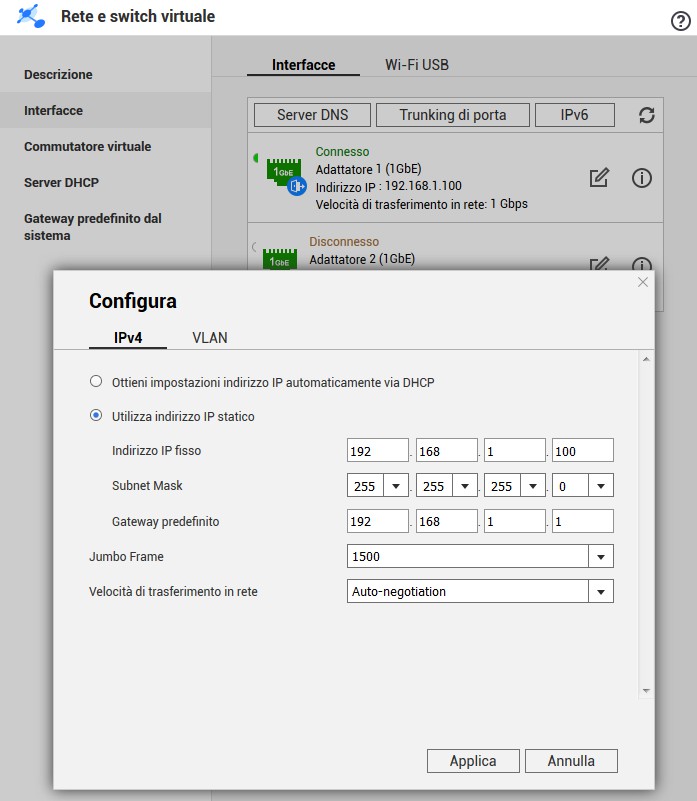Screen dimensions: 697x801
Task: Open the Jumbo Frame dropdown
Action: click(x=601, y=557)
